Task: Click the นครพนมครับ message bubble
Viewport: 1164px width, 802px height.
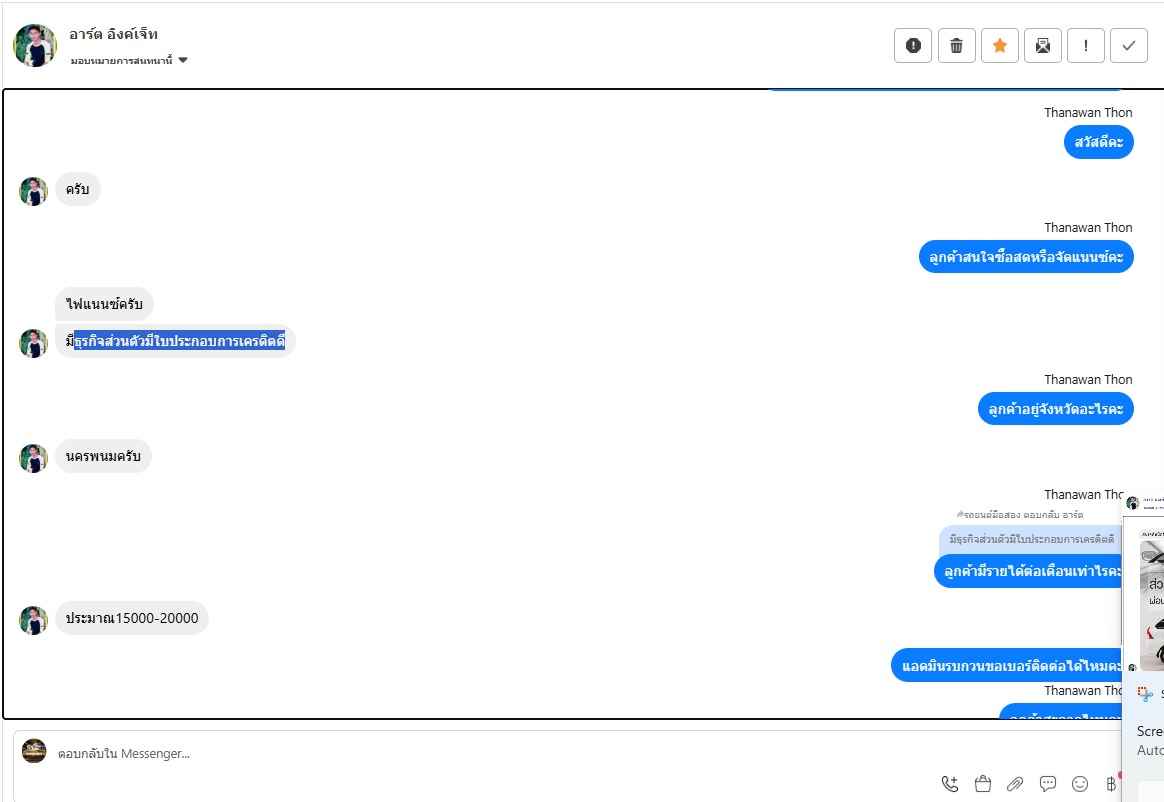Action: click(x=103, y=457)
